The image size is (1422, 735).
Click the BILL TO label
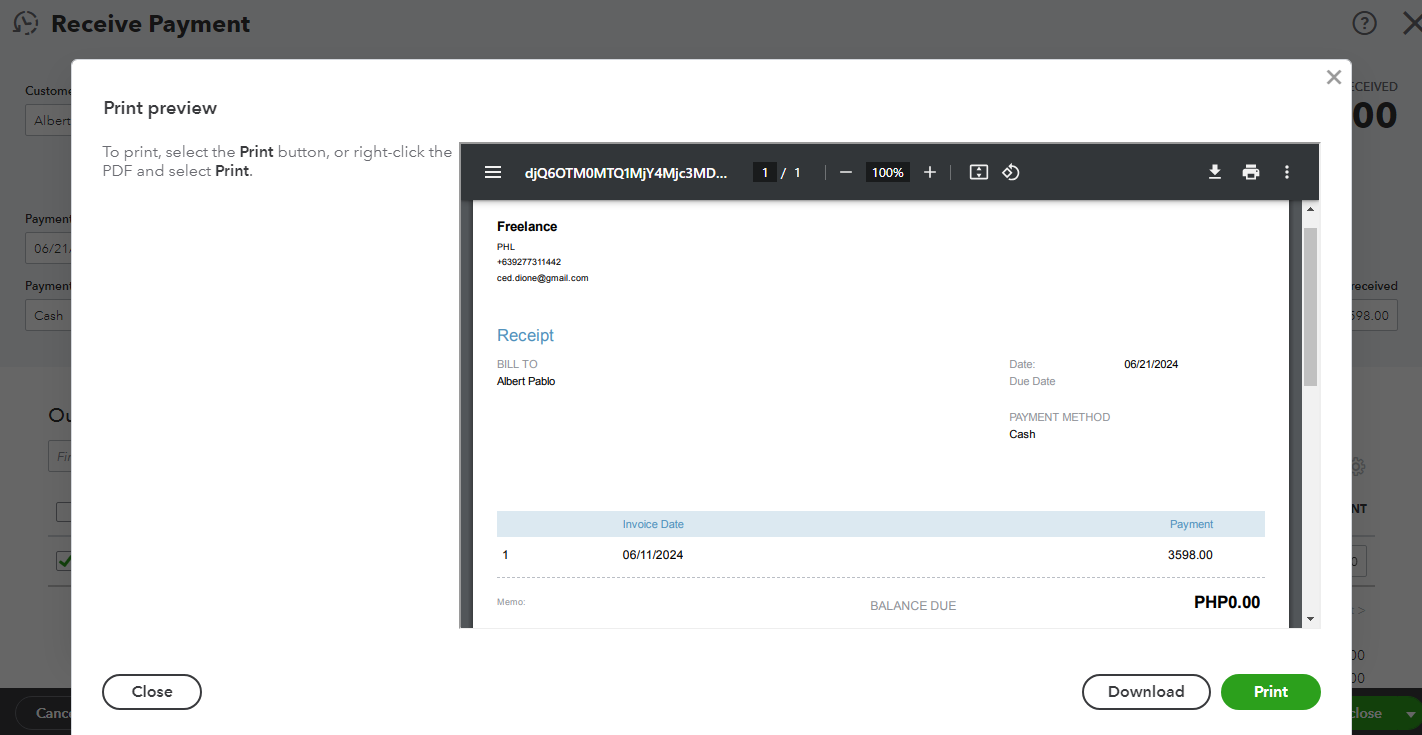click(x=517, y=364)
